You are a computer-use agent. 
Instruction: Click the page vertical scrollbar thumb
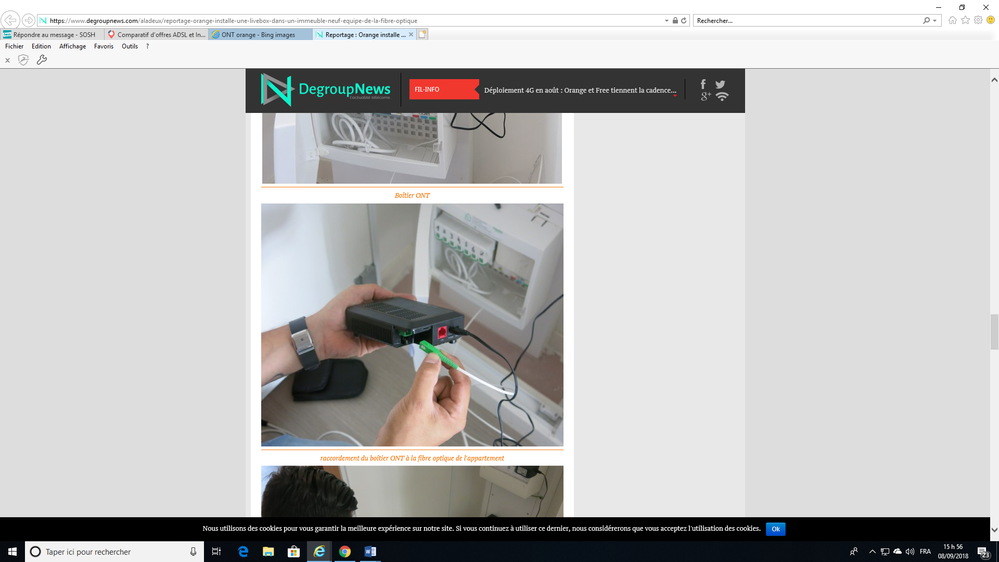pos(993,332)
